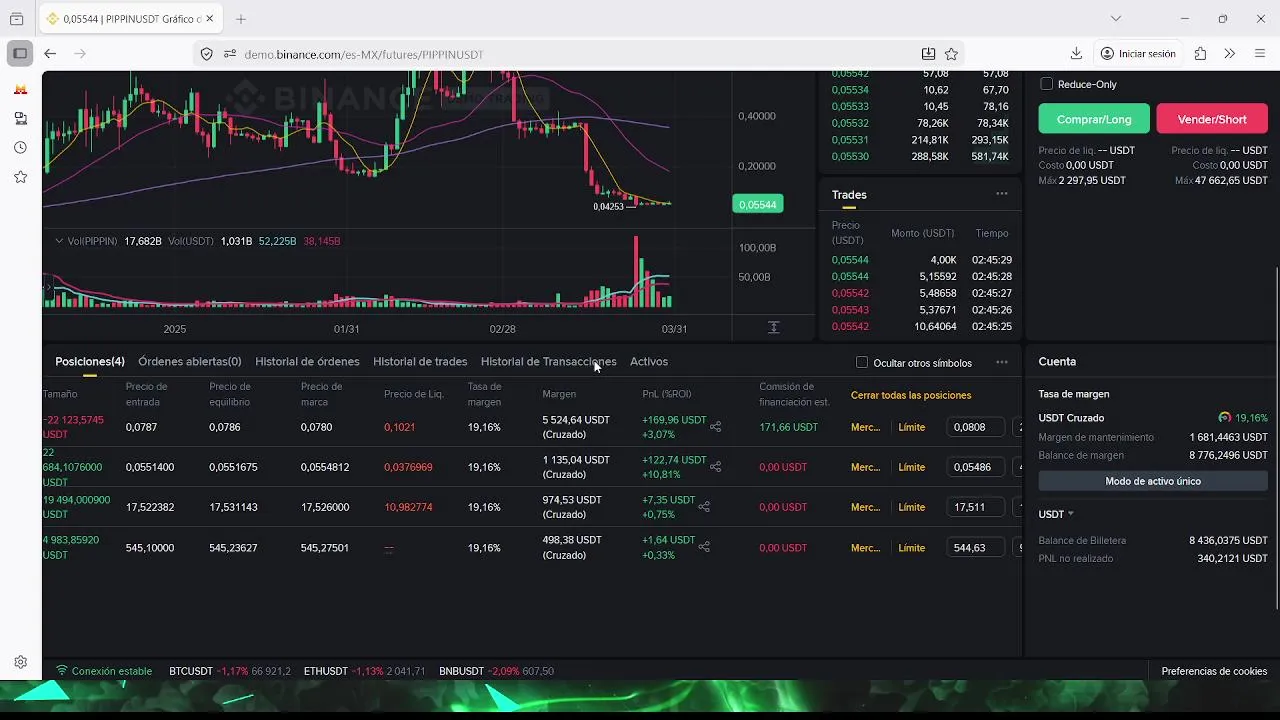Open Preferencias de cookies
This screenshot has width=1280, height=720.
click(x=1214, y=671)
